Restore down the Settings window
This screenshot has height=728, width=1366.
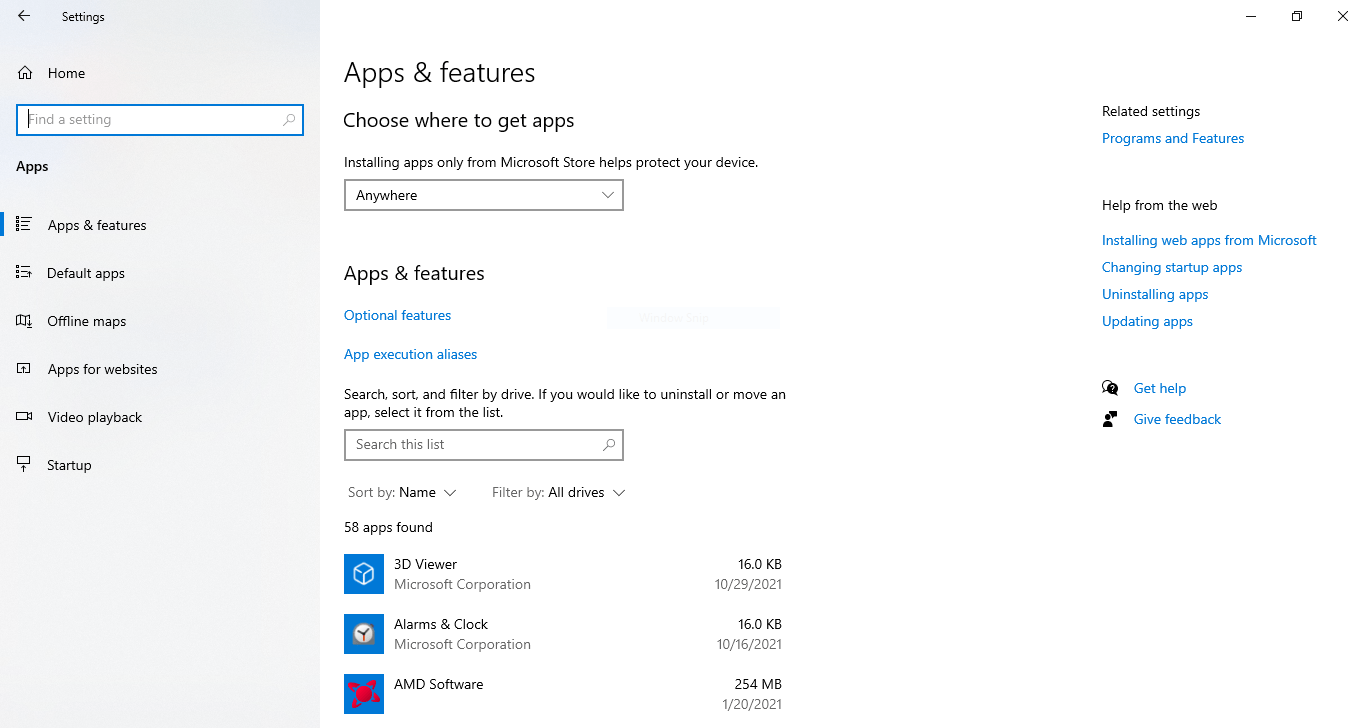click(1297, 16)
